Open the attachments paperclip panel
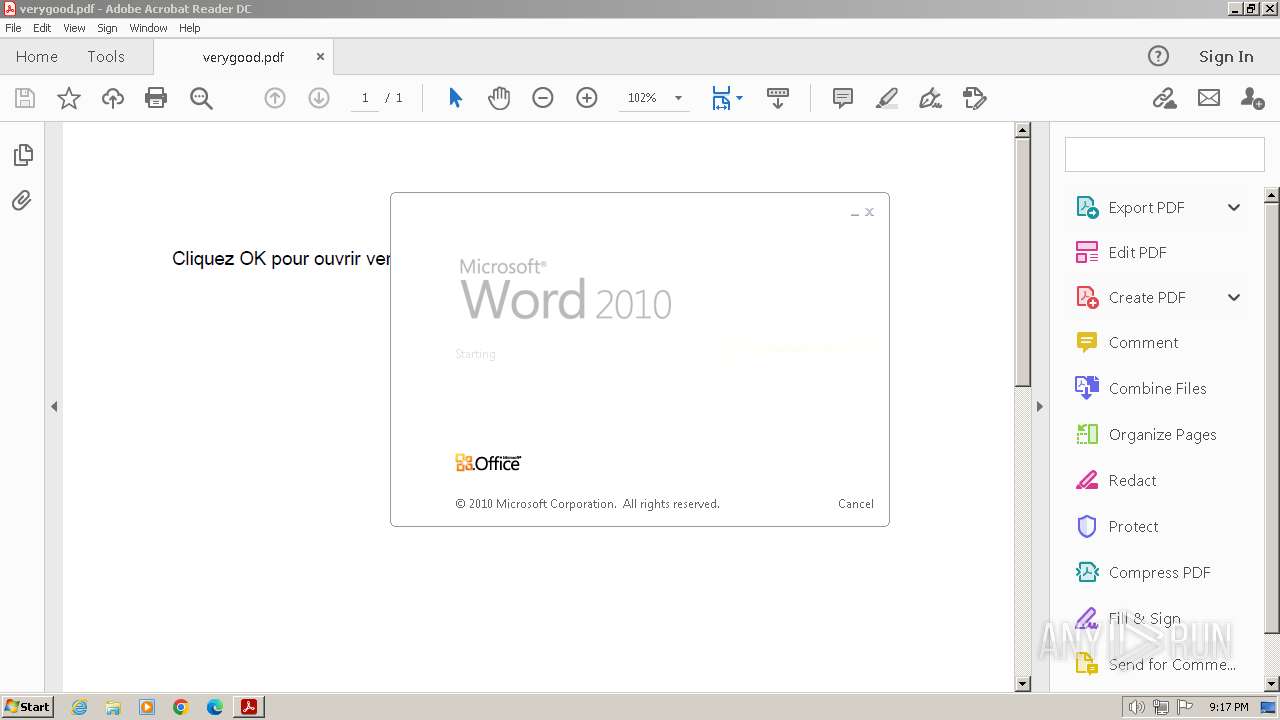1280x720 pixels. point(22,201)
